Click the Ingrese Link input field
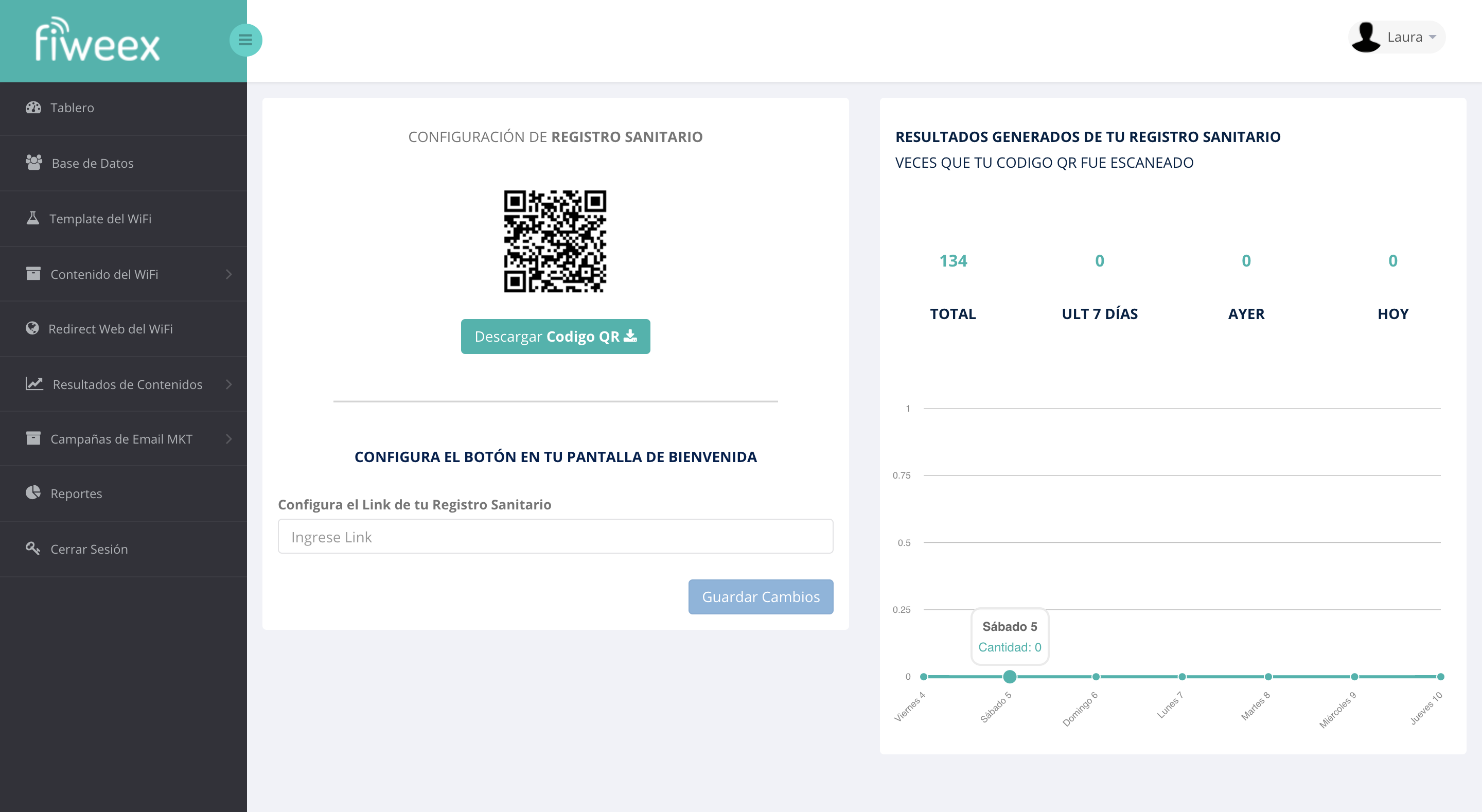 pyautogui.click(x=555, y=537)
